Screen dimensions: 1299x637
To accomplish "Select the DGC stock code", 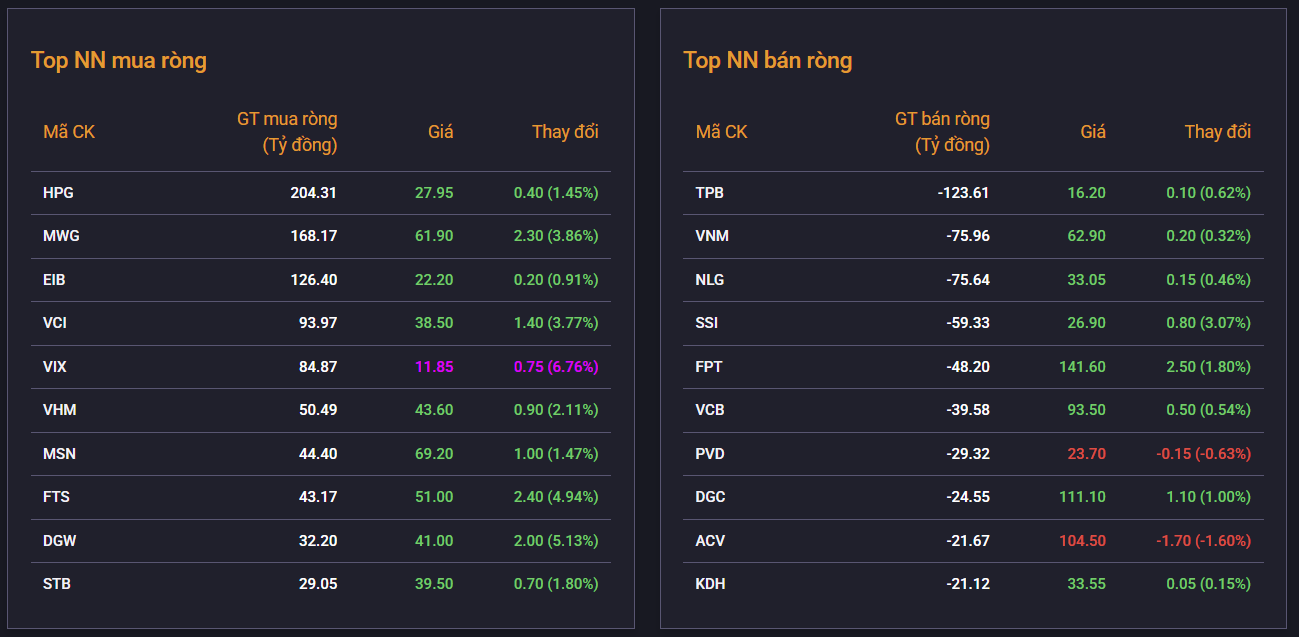I will [x=711, y=497].
